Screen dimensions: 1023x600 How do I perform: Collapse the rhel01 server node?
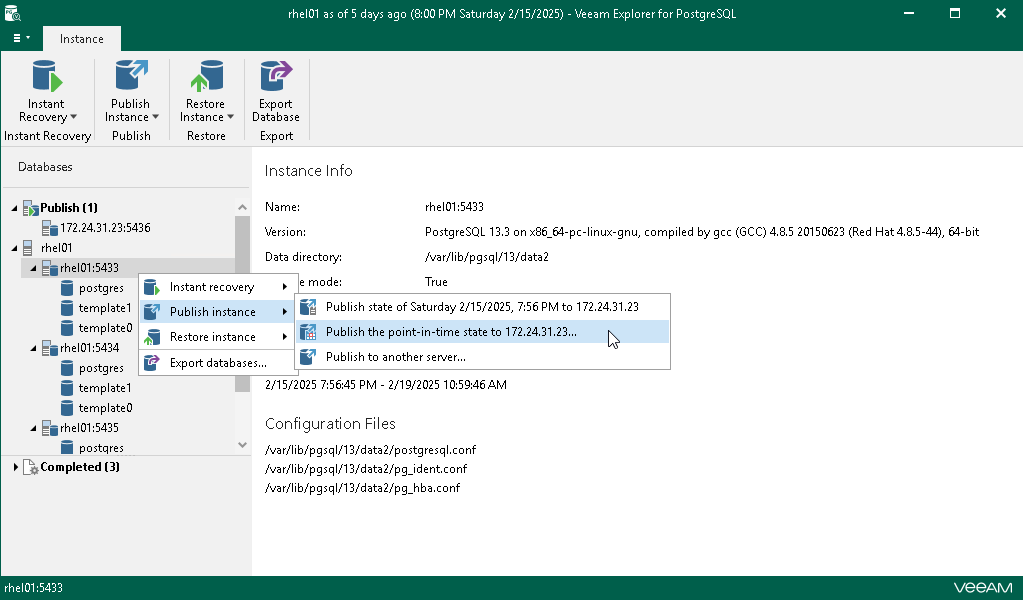[15, 248]
